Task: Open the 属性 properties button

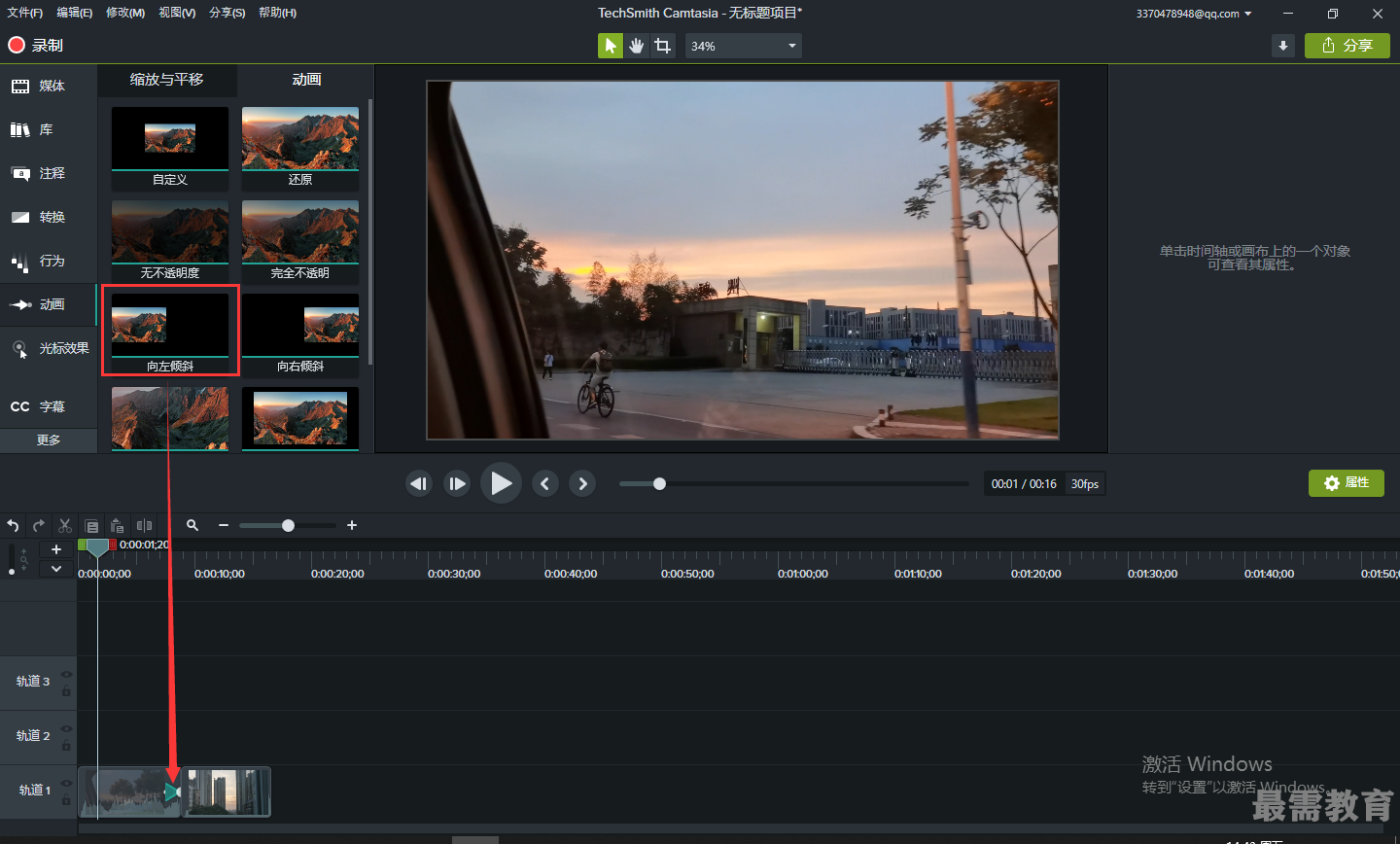Action: pyautogui.click(x=1347, y=483)
